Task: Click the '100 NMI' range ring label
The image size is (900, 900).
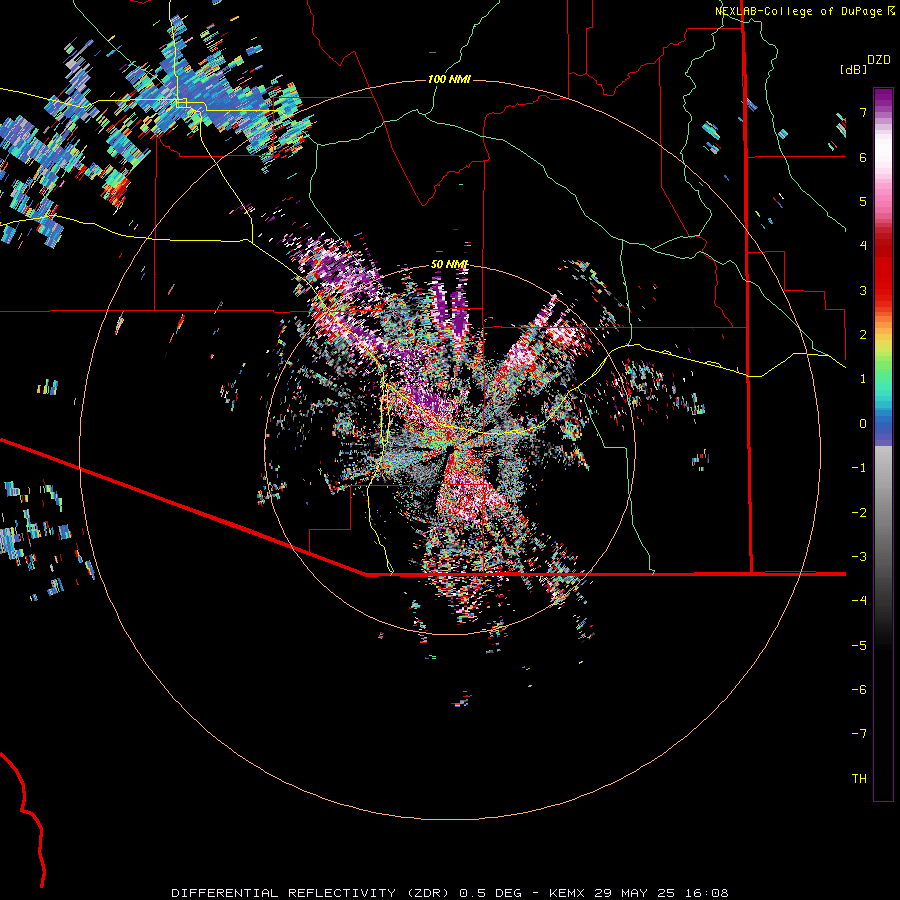Action: 449,79
